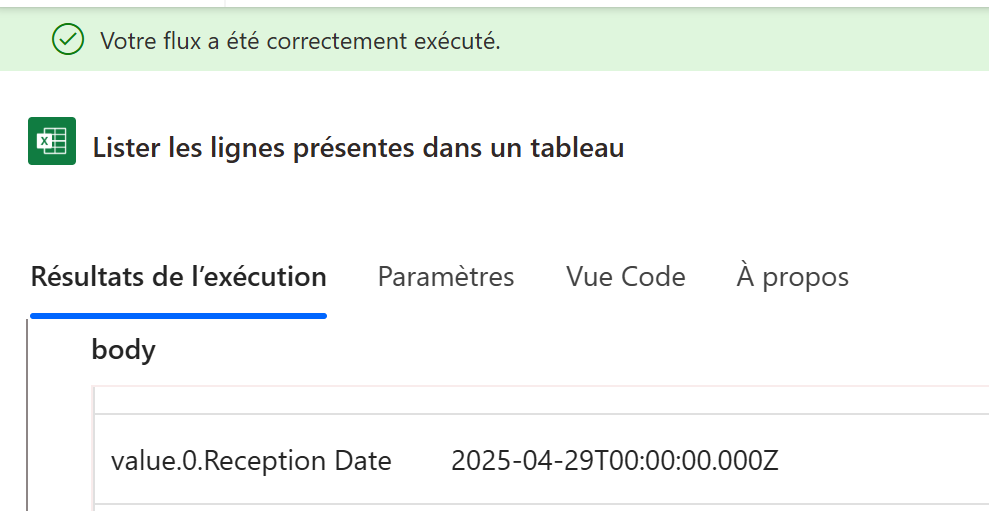Switch to the Paramètres tab

click(x=446, y=277)
